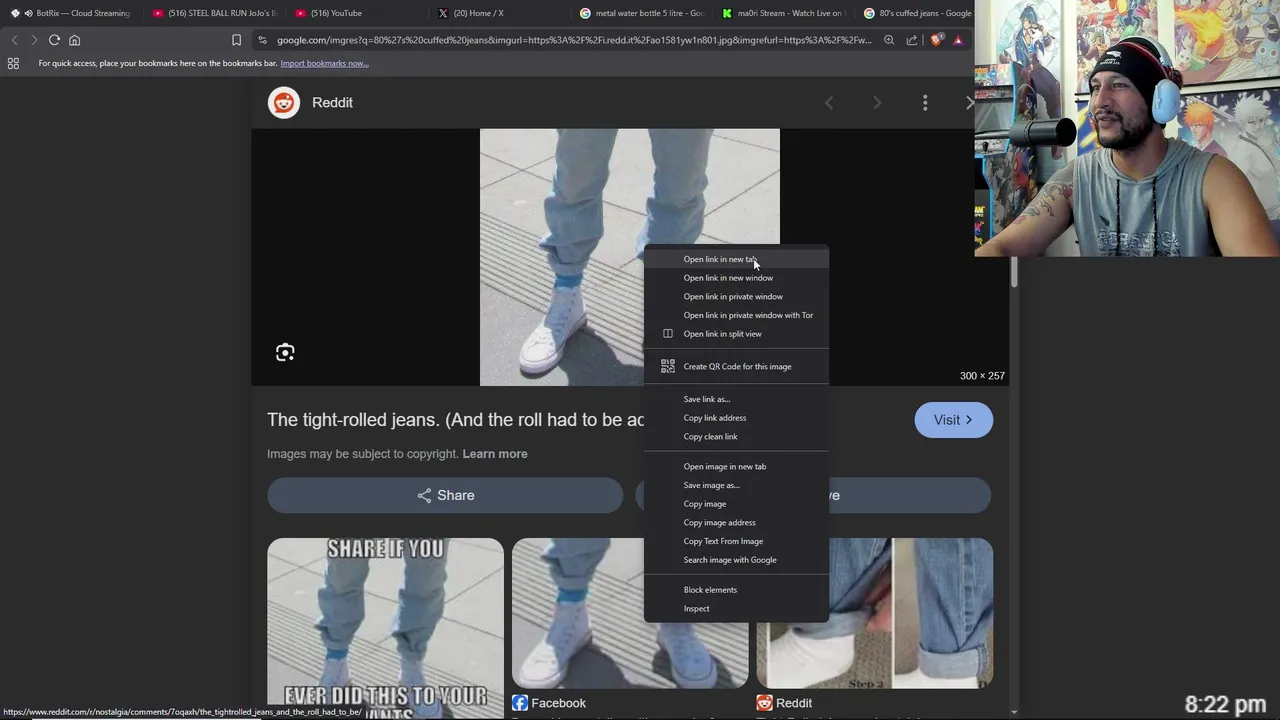The height and width of the screenshot is (720, 1280).
Task: Choose Inspect in context menu
Action: click(737, 608)
